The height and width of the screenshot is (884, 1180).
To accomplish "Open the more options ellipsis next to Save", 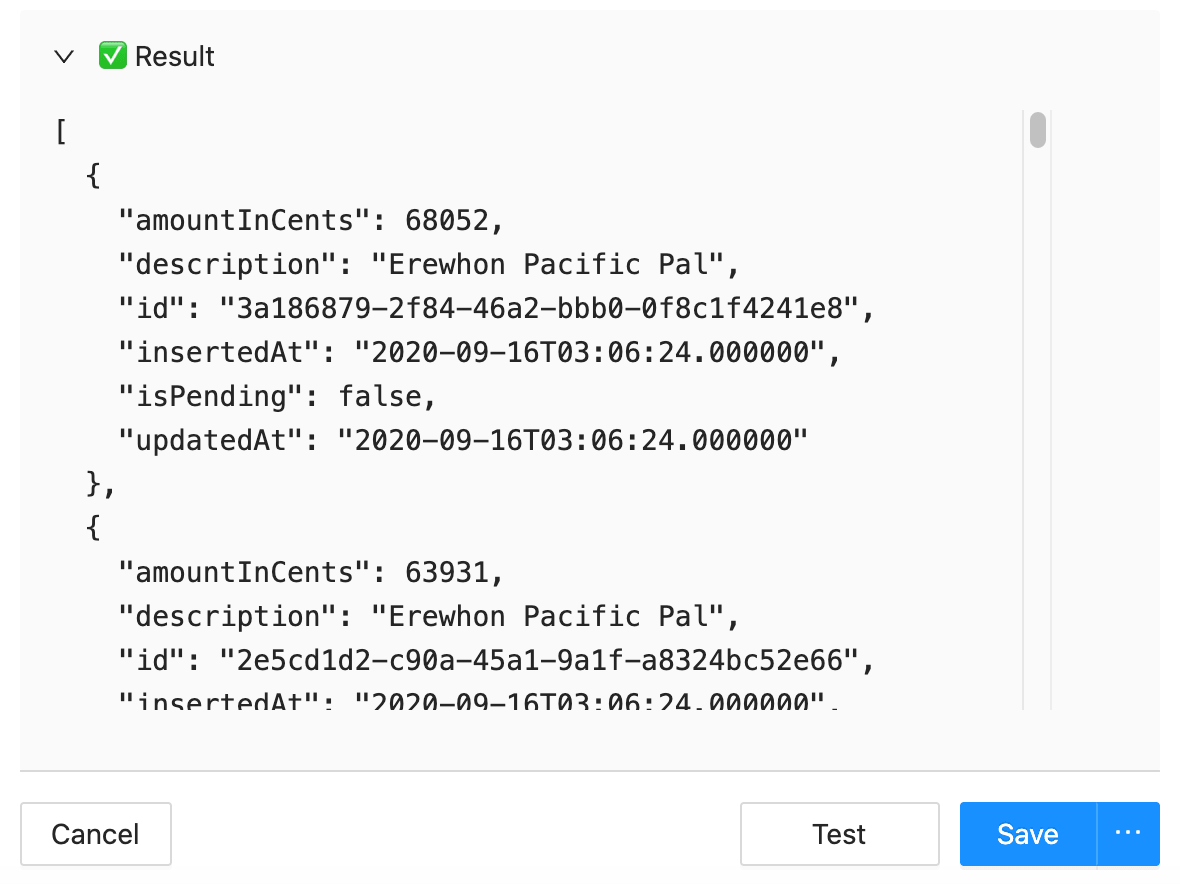I will pyautogui.click(x=1128, y=834).
